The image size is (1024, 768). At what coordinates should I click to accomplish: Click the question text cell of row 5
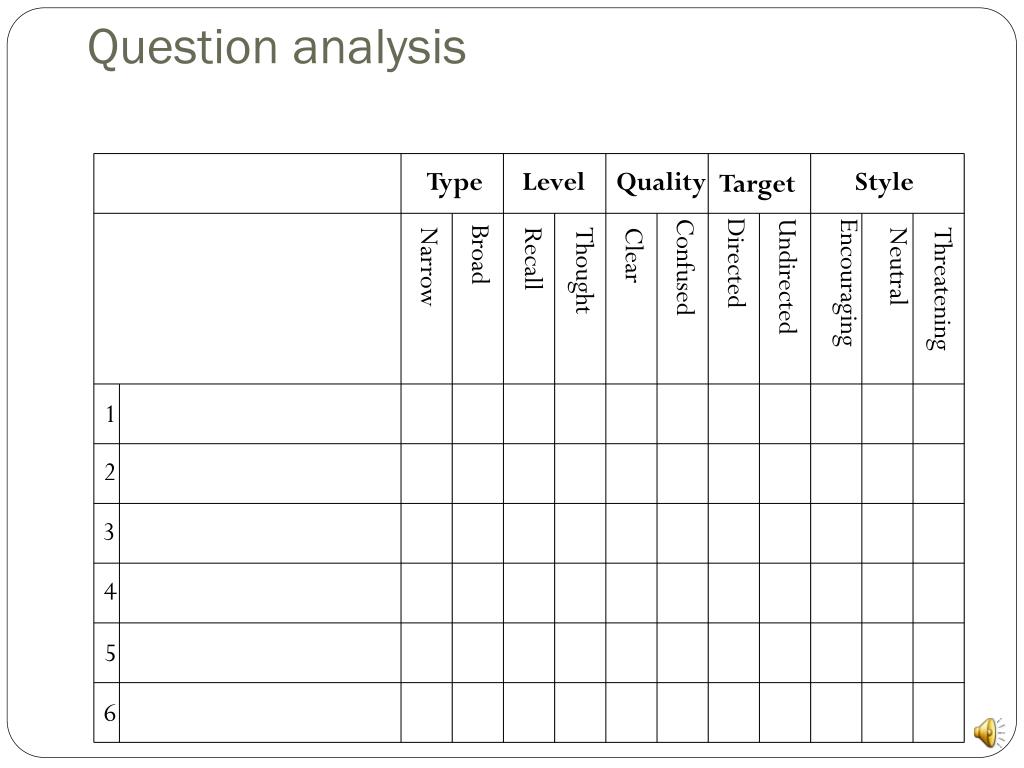(x=261, y=653)
